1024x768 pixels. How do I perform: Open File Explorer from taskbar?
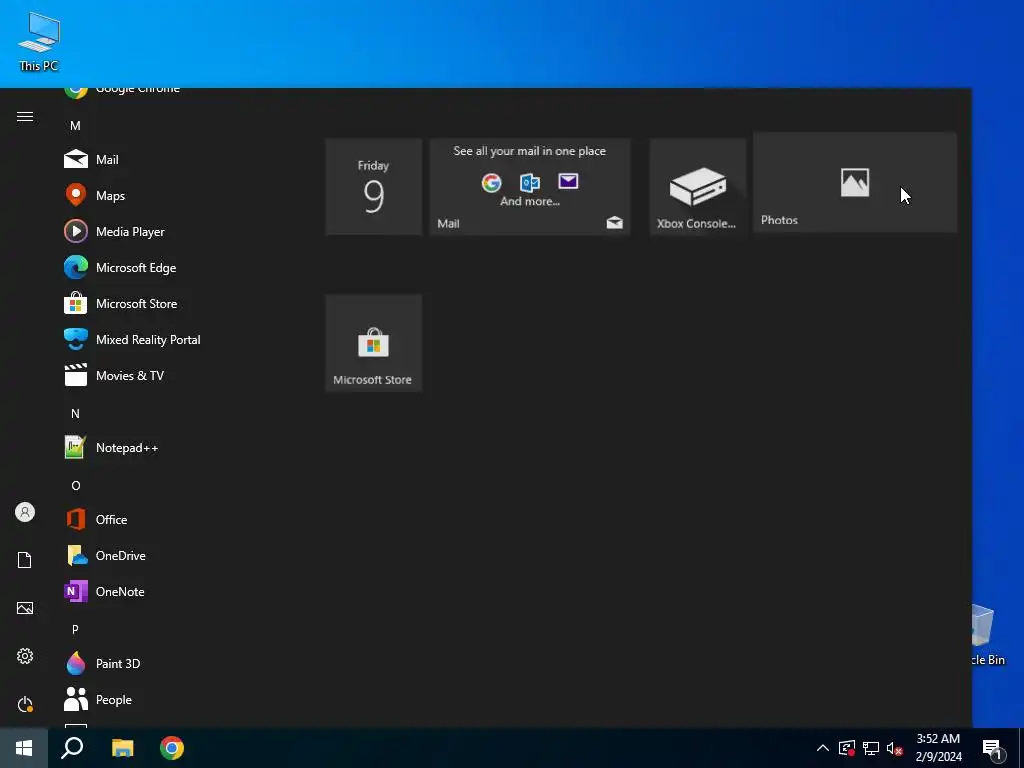point(122,748)
